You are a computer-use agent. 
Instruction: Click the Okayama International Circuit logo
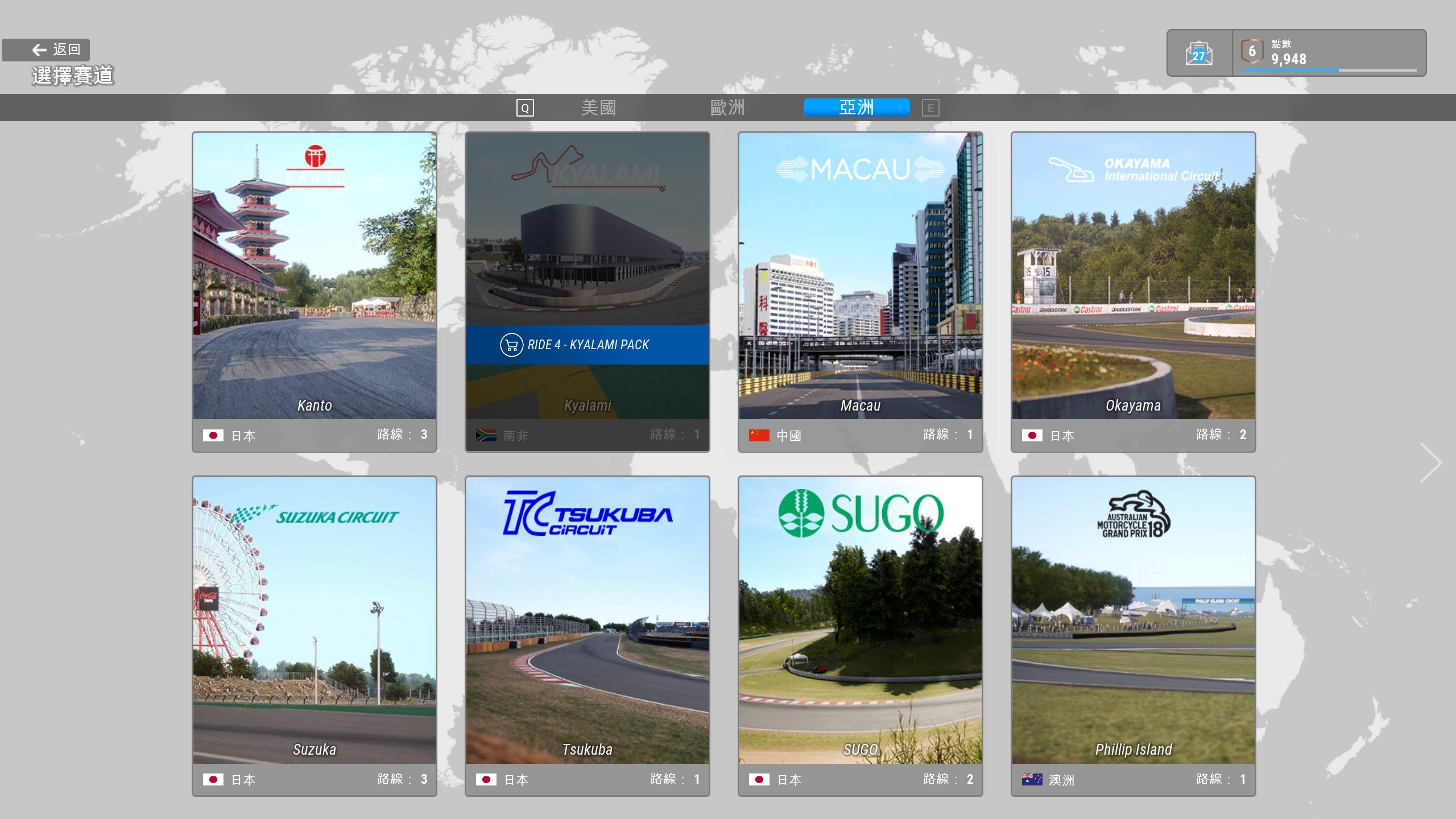pos(1134,169)
